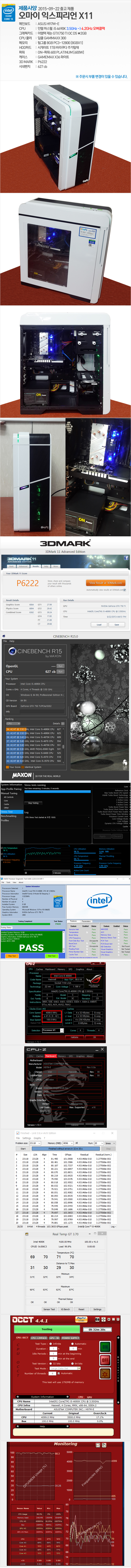Open Memory tab in lower CPU-Z window

coord(62,1056)
